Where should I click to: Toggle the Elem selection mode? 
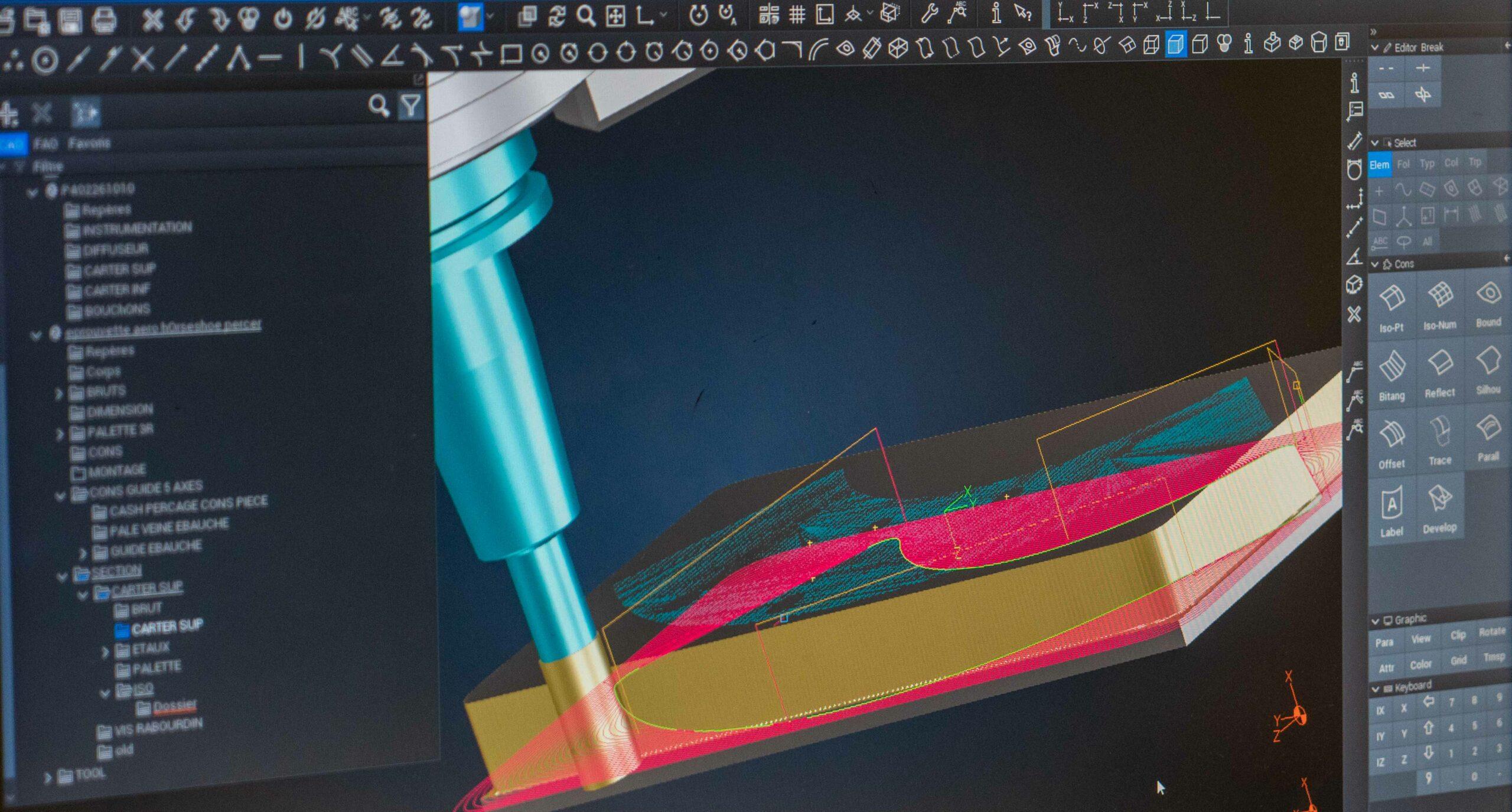(1379, 165)
